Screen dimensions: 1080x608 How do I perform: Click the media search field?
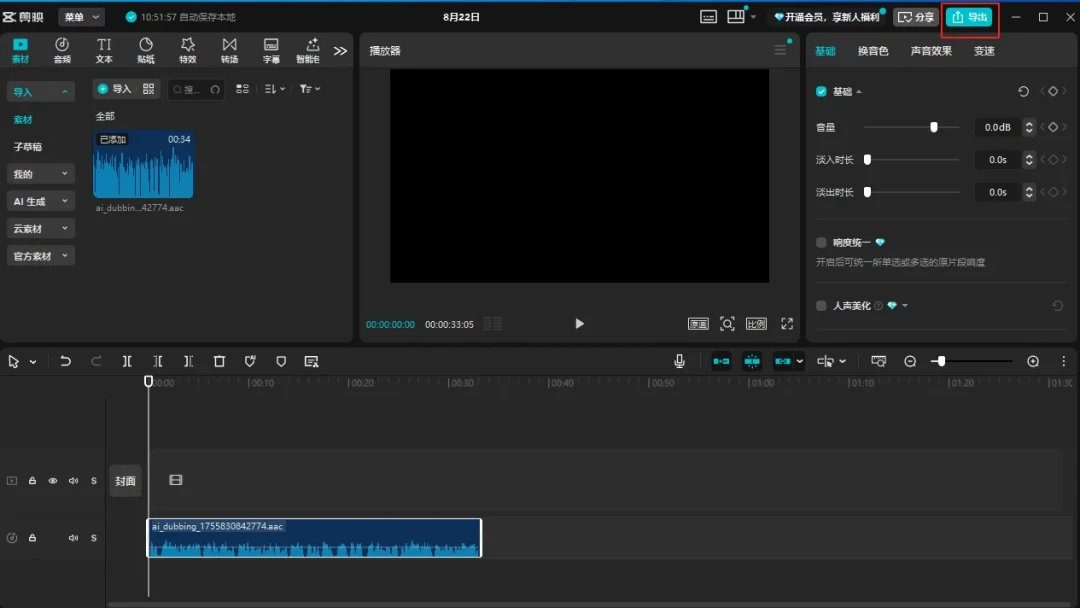(x=196, y=90)
